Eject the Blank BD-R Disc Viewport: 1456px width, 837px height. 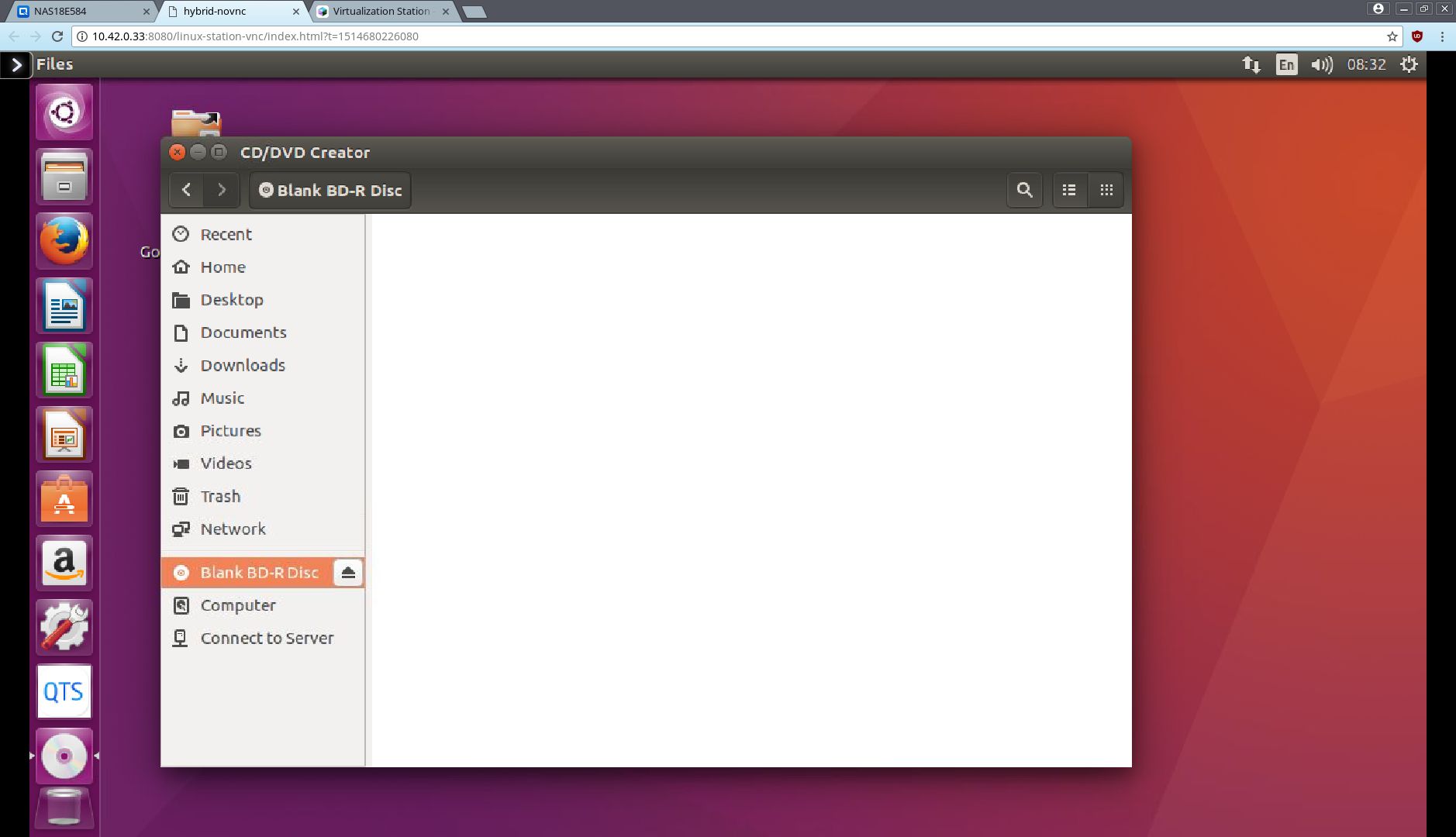coord(348,573)
